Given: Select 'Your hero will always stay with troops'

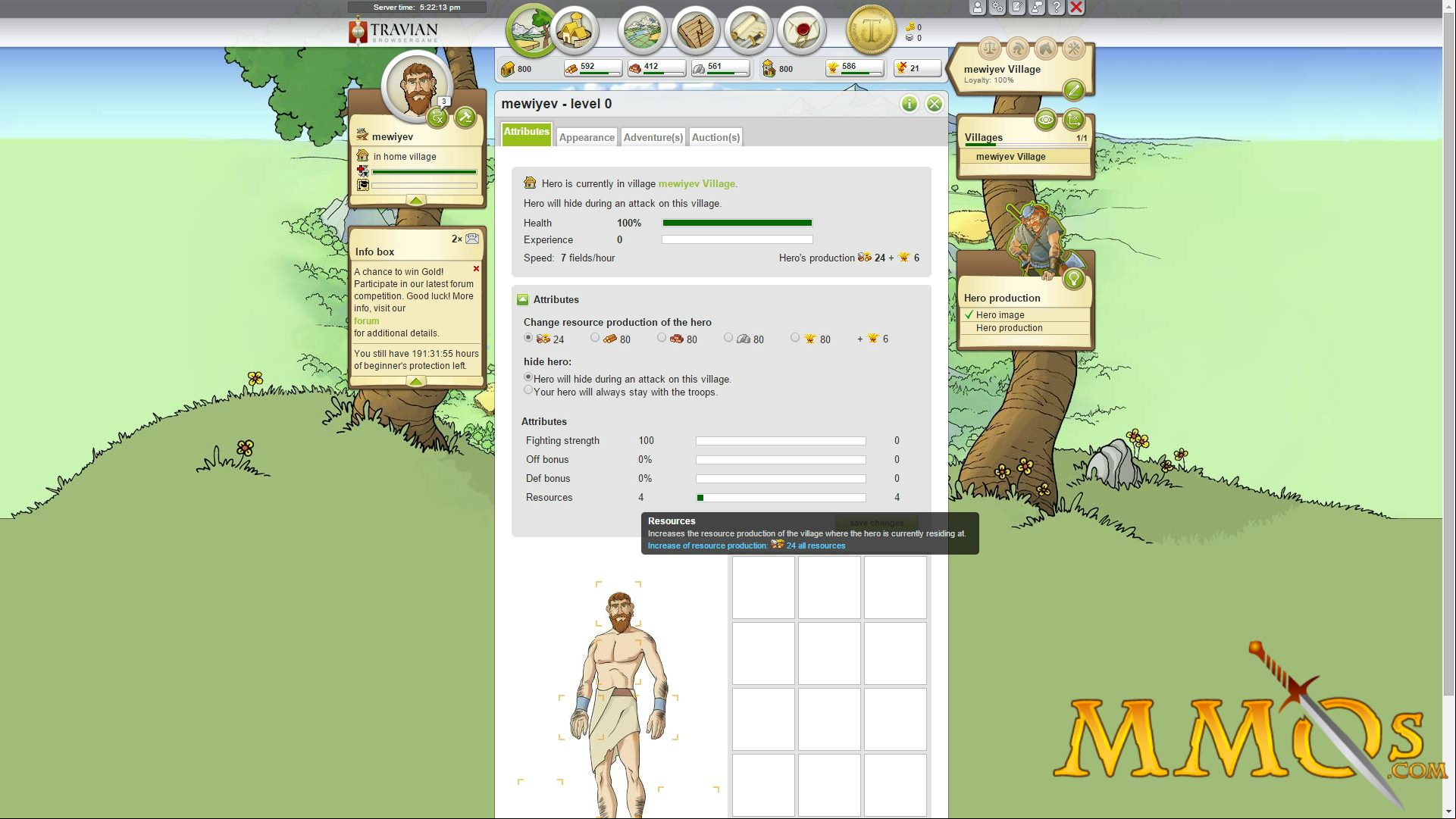Looking at the screenshot, I should (528, 390).
